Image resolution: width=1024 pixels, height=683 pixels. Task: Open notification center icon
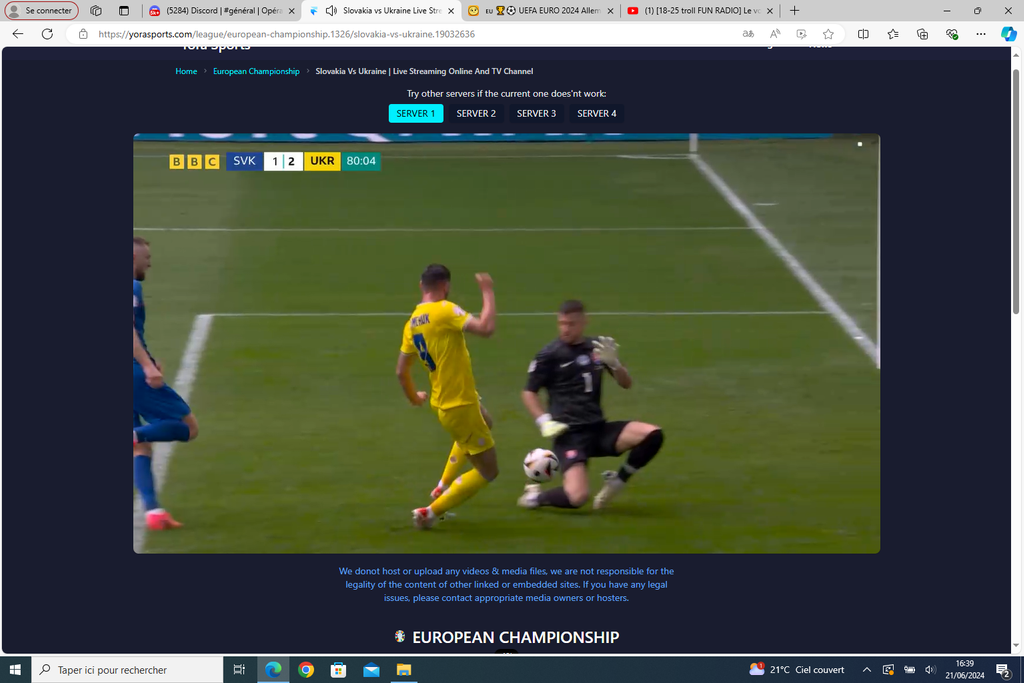[1003, 670]
